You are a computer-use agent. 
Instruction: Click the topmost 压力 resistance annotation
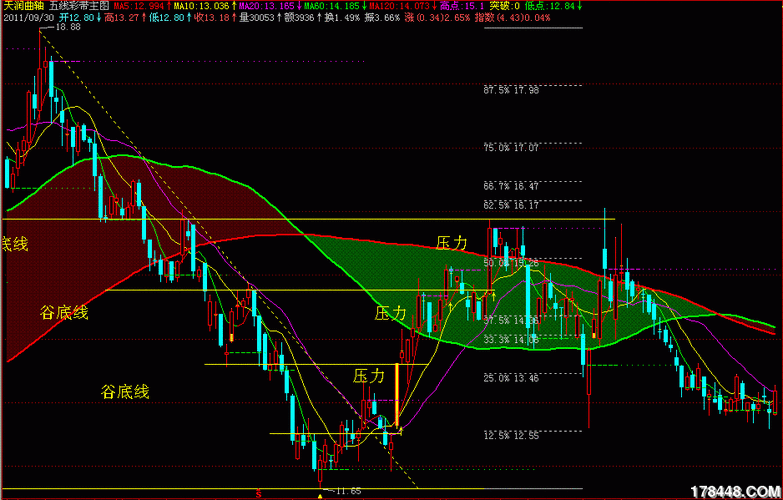(x=452, y=243)
